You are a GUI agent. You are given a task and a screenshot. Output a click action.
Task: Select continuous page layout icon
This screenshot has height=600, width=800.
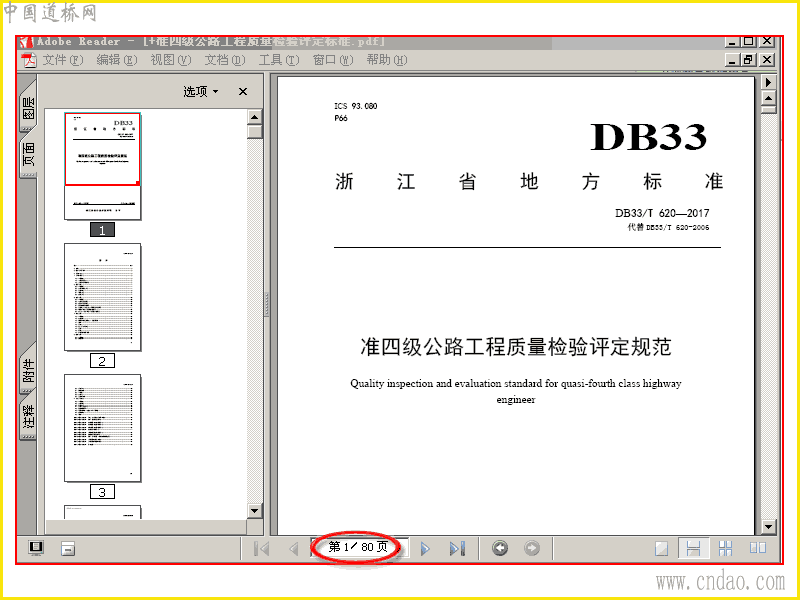tap(693, 548)
